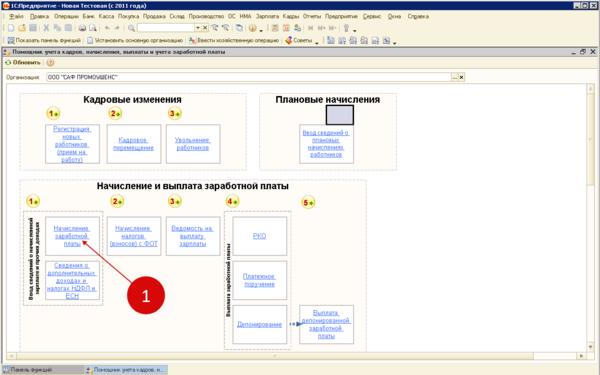Open Увольнение работников link
This screenshot has width=600, height=375.
pos(192,144)
